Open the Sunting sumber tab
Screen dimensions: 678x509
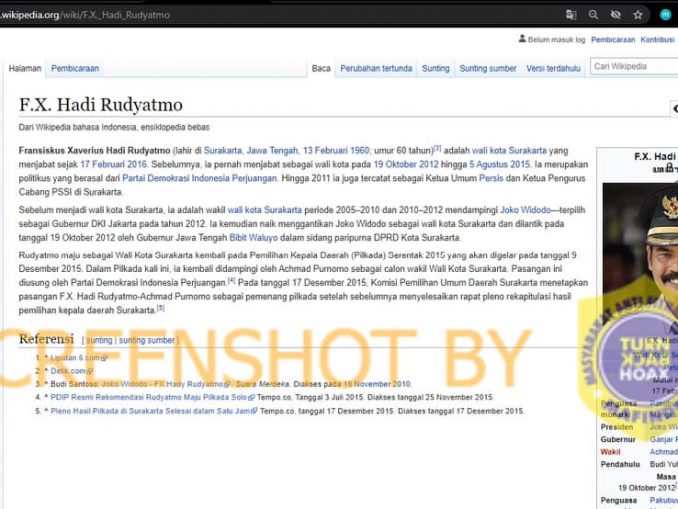click(x=488, y=68)
